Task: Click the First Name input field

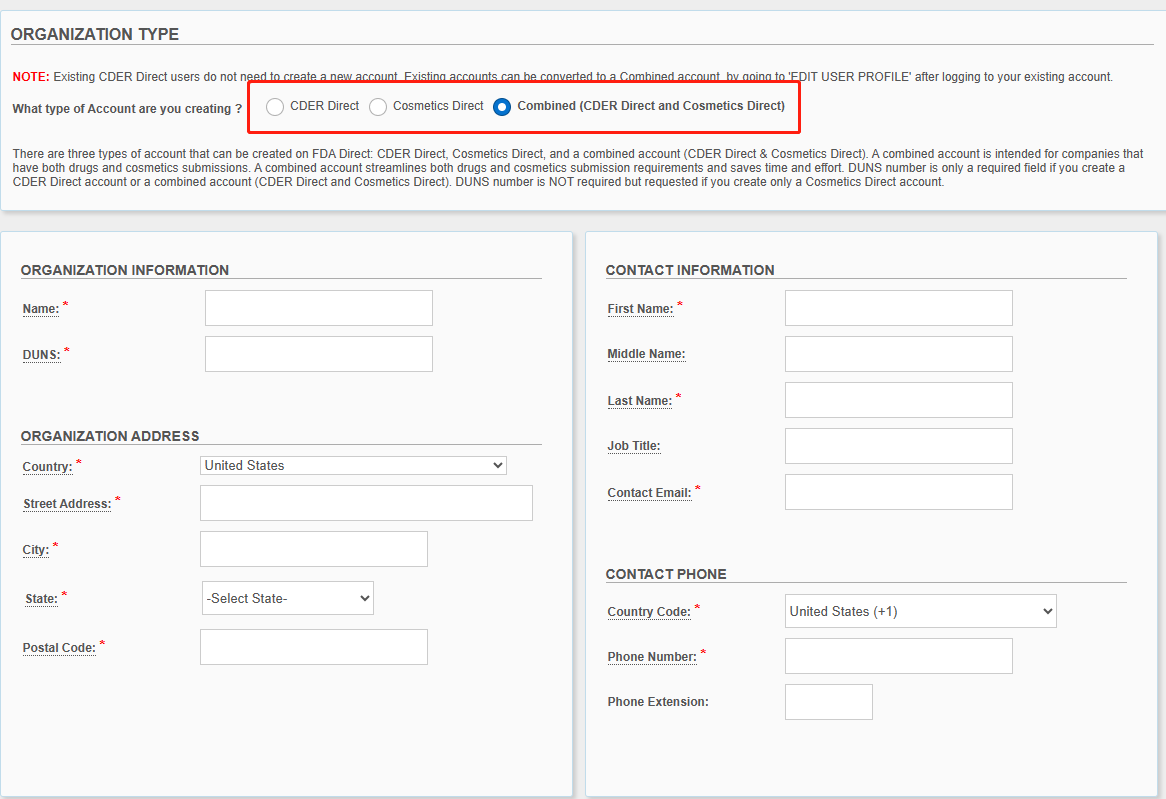Action: pos(898,308)
